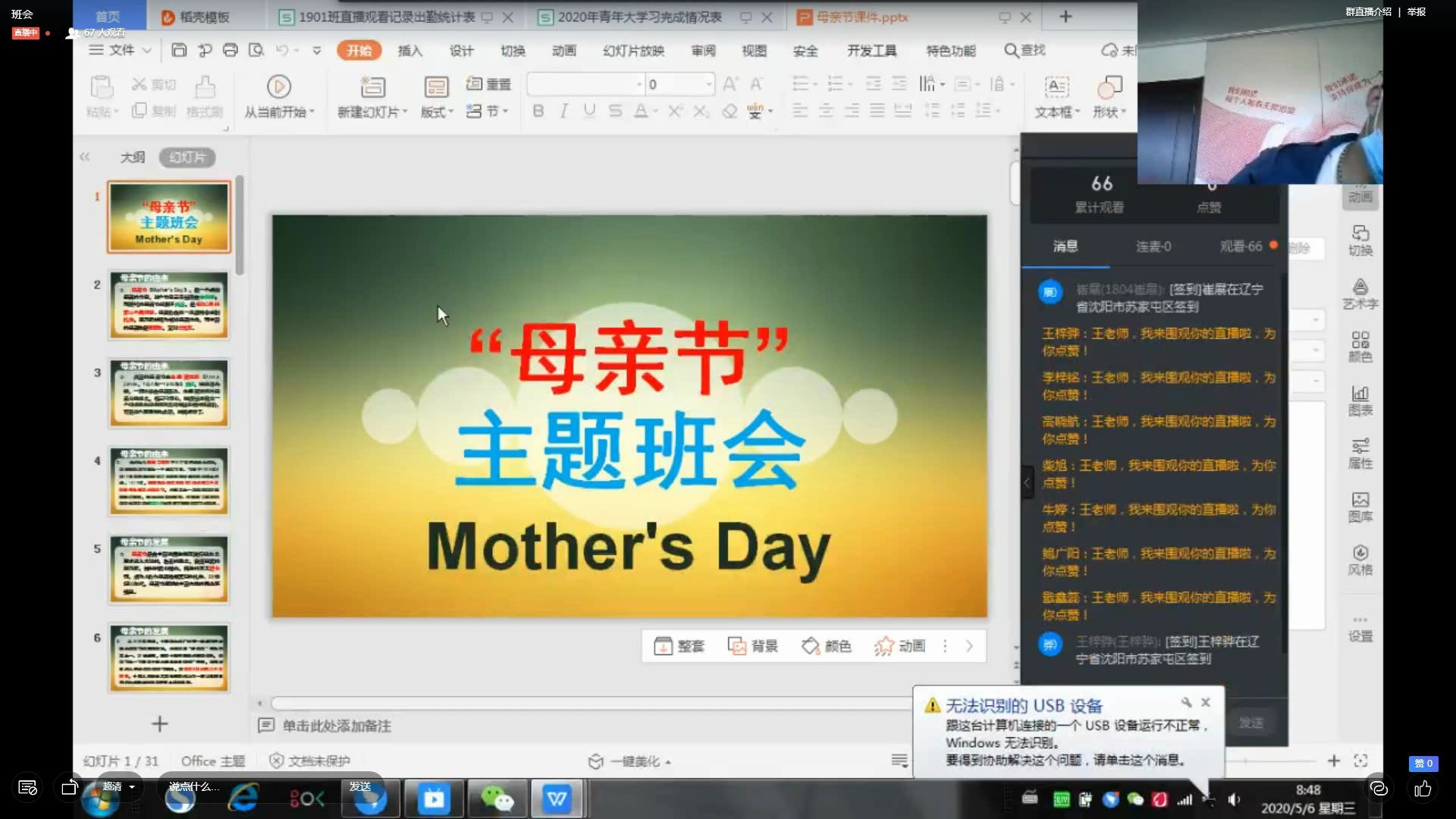Switch to the 插入 ribbon tab

[410, 51]
